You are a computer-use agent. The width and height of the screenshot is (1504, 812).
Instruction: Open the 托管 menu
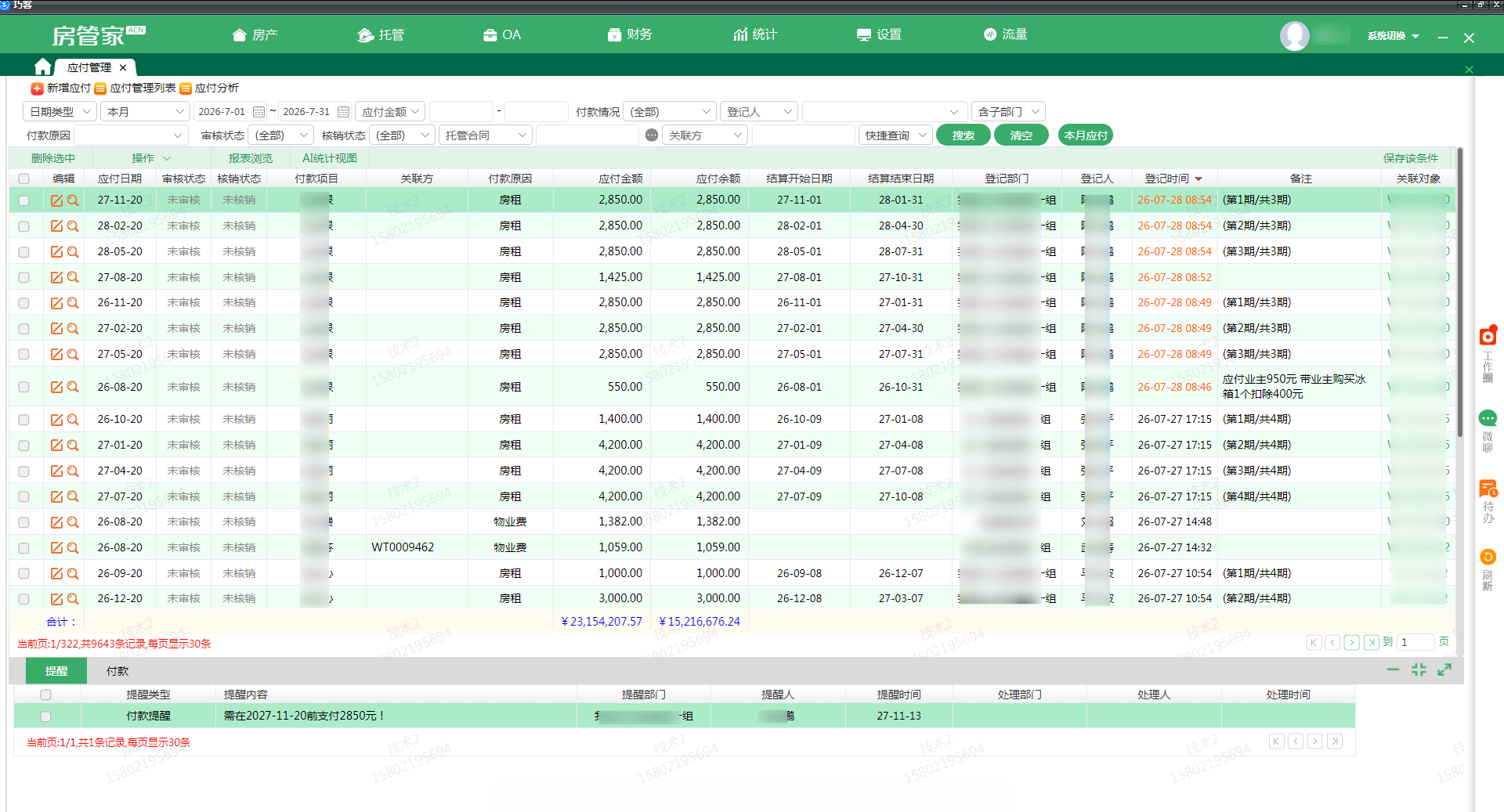point(381,35)
